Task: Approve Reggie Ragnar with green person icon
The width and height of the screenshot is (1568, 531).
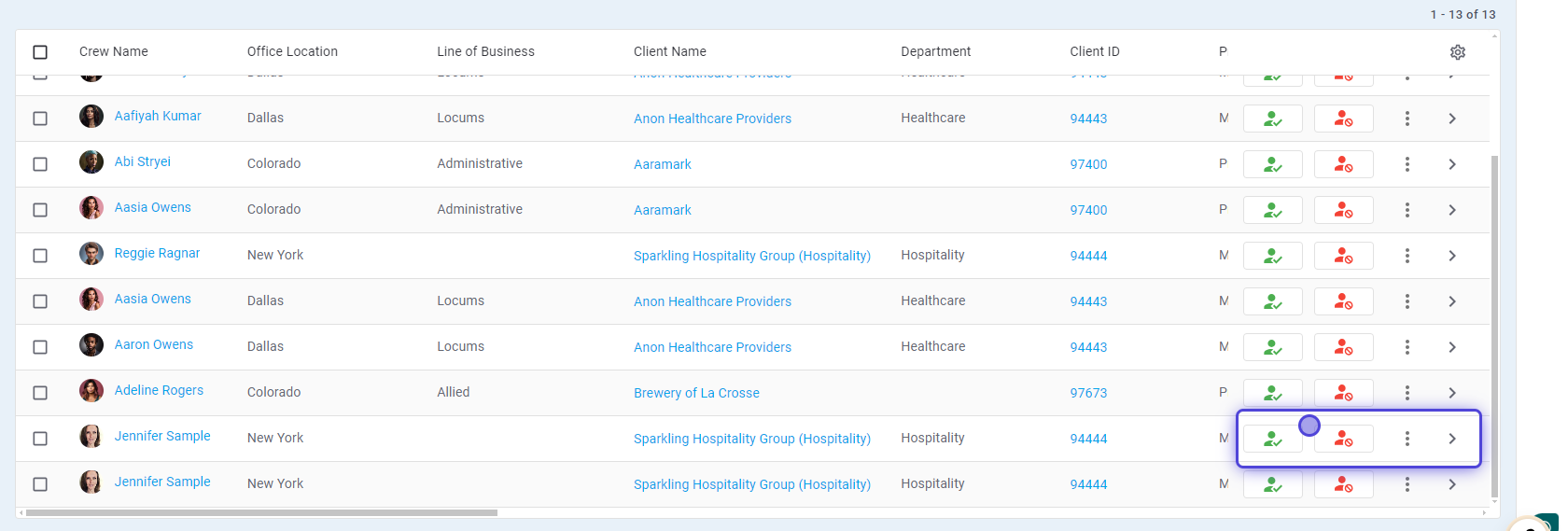Action: tap(1273, 256)
